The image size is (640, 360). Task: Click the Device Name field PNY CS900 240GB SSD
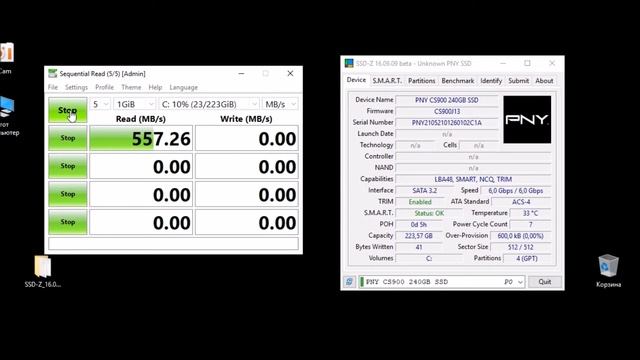(447, 100)
